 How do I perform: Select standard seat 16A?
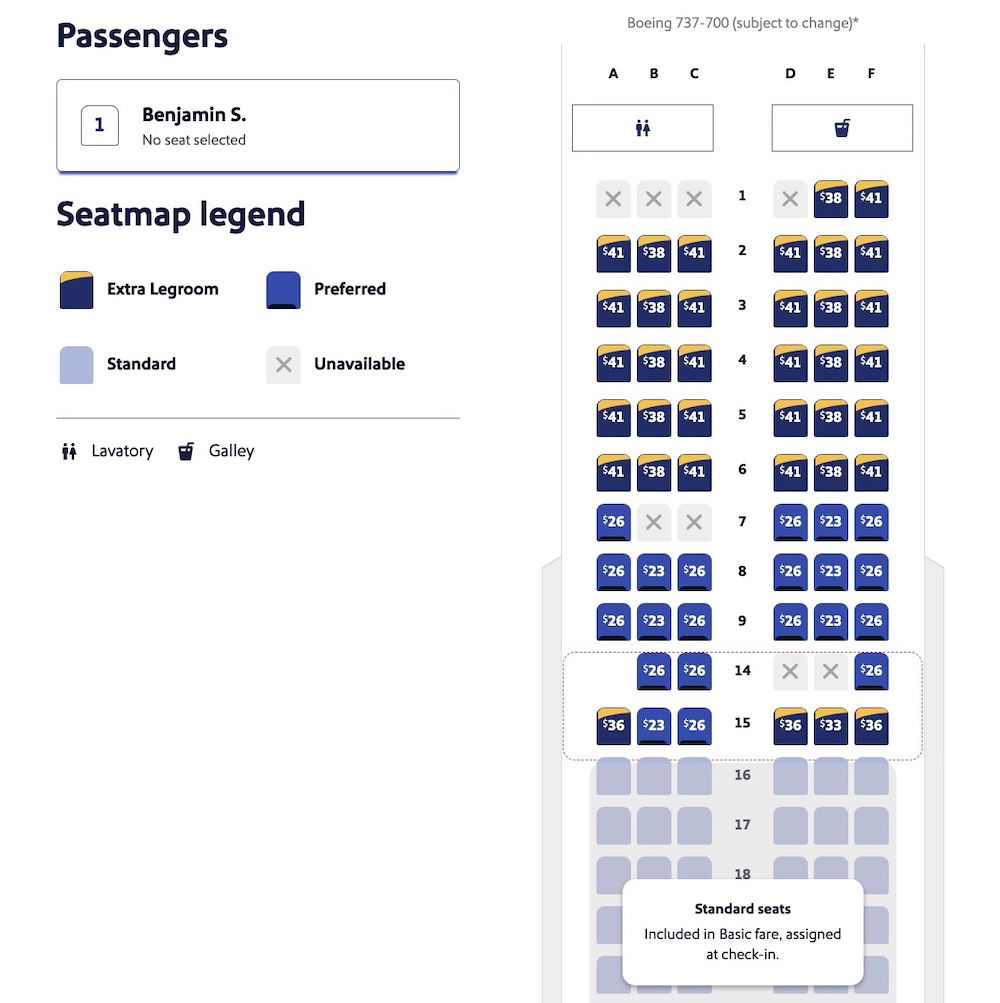[614, 776]
